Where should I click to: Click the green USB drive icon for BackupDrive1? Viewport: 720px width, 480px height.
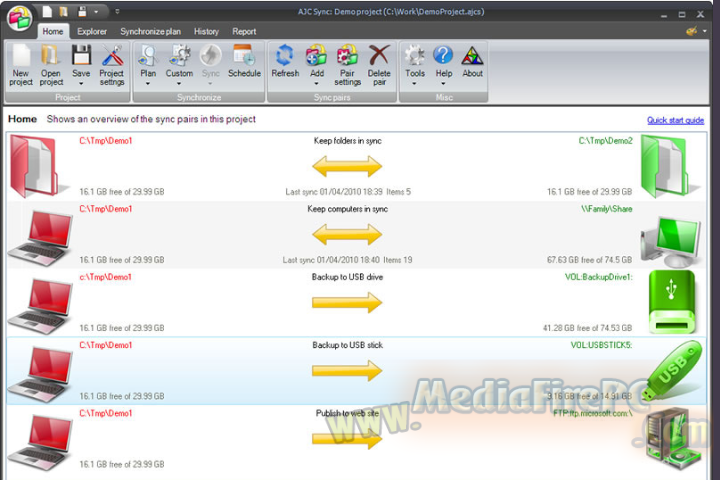672,302
